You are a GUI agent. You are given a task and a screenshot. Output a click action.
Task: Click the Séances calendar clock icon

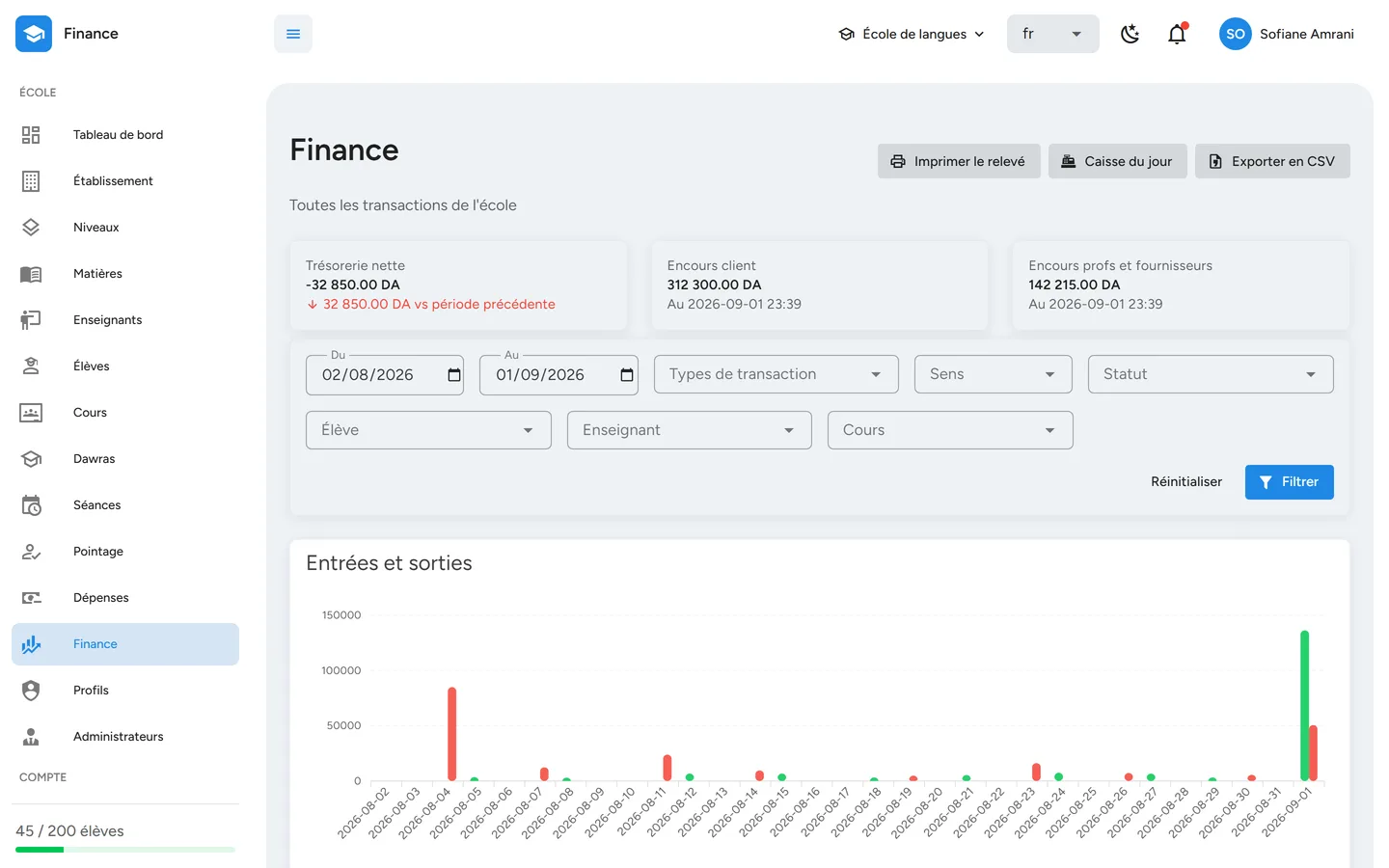click(31, 505)
